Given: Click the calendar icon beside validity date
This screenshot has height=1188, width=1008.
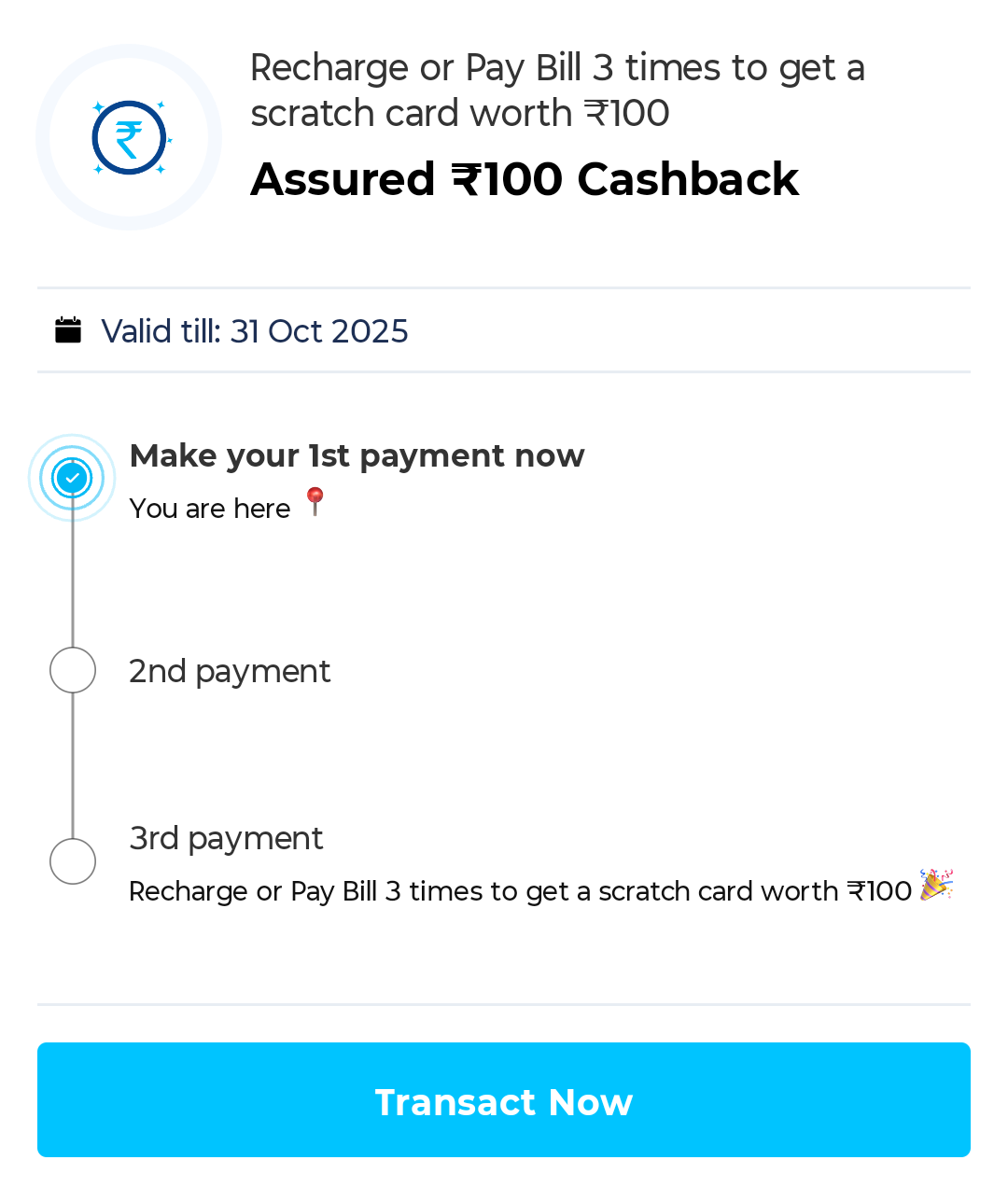Looking at the screenshot, I should [68, 330].
